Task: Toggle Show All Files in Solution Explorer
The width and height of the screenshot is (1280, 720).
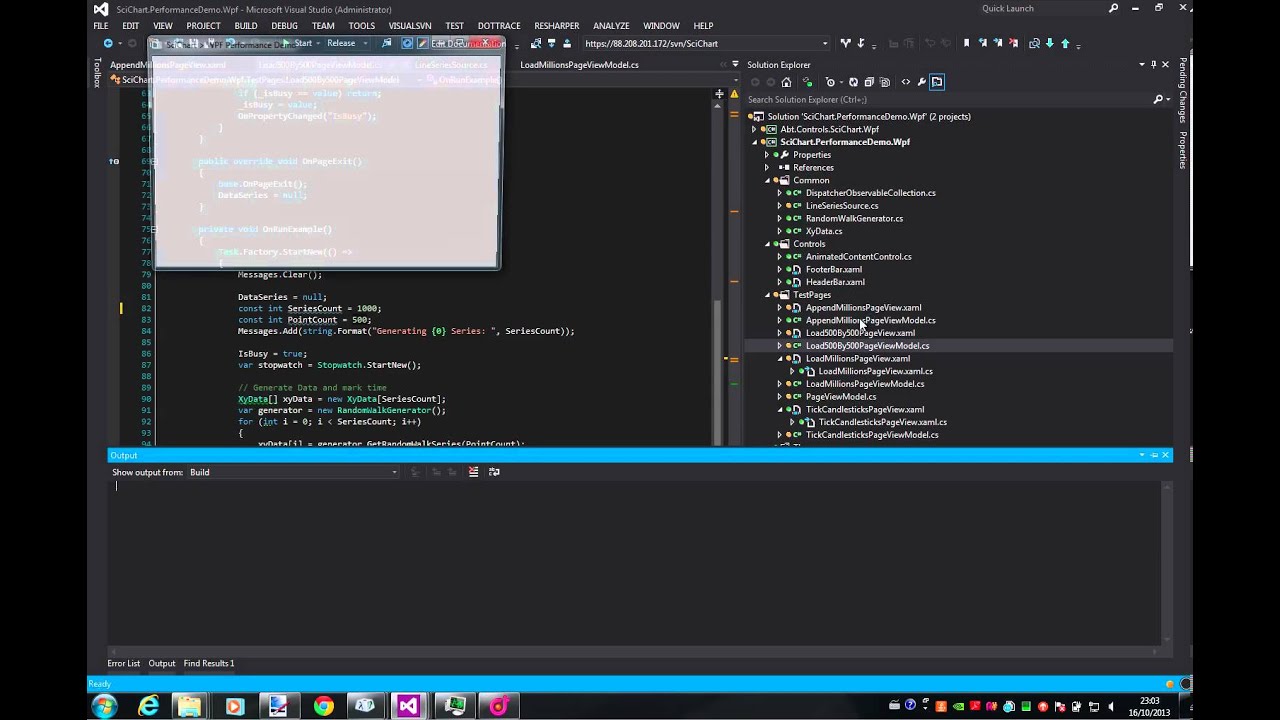Action: pyautogui.click(x=885, y=82)
